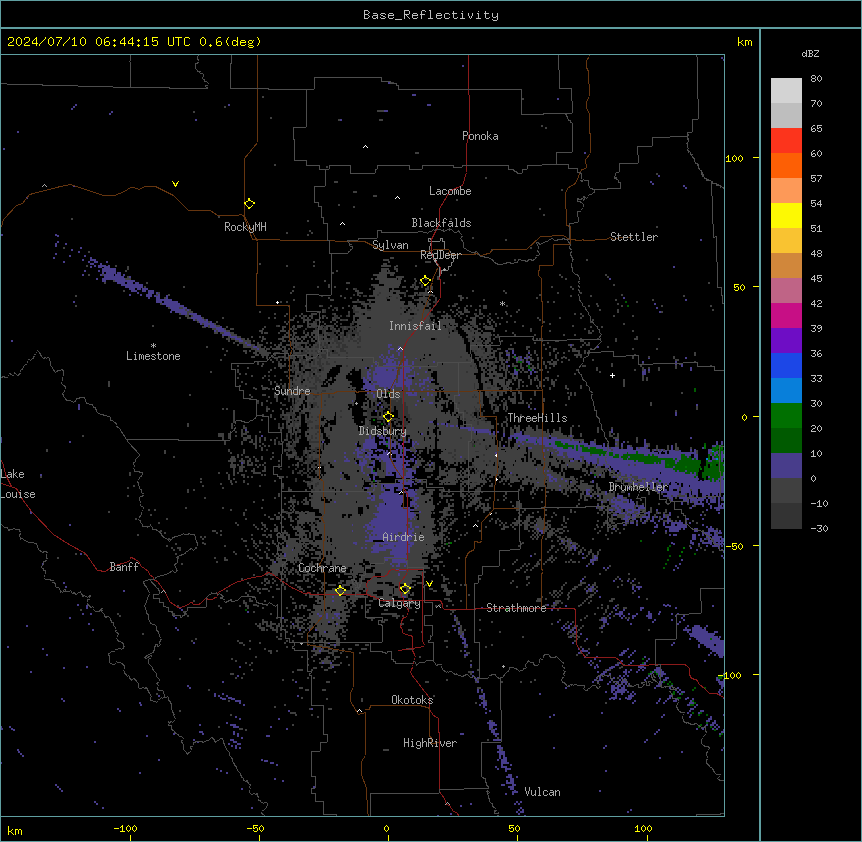This screenshot has height=842, width=862.
Task: Click the Ponoka city label
Action: pyautogui.click(x=480, y=136)
